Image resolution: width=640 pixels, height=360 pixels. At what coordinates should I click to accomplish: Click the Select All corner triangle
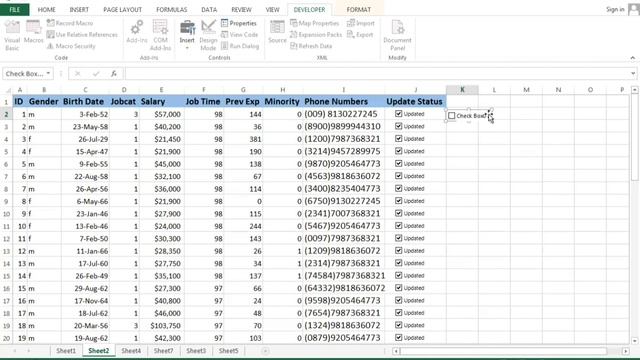coord(7,90)
